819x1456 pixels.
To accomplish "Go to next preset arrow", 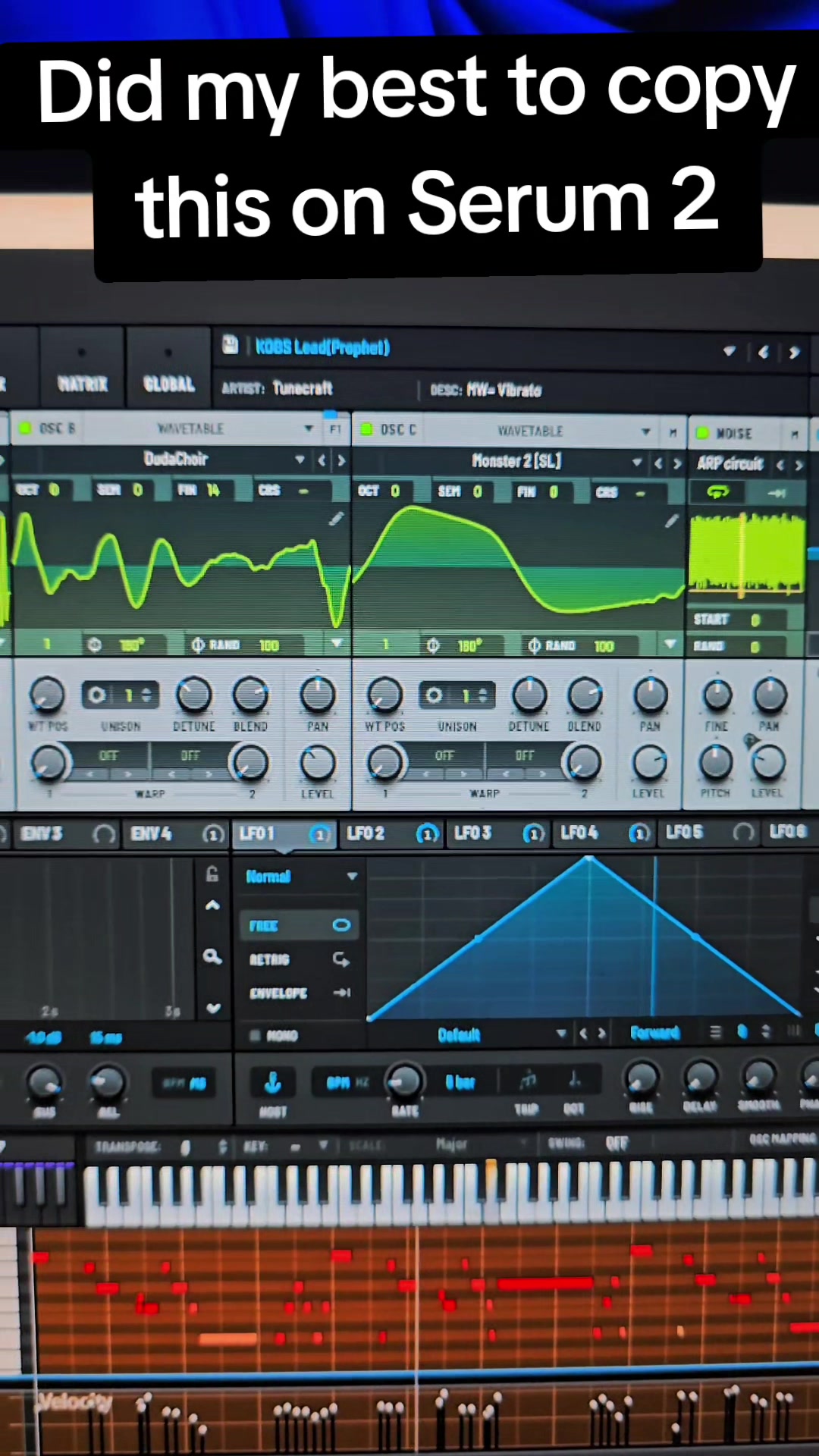I will pyautogui.click(x=794, y=353).
